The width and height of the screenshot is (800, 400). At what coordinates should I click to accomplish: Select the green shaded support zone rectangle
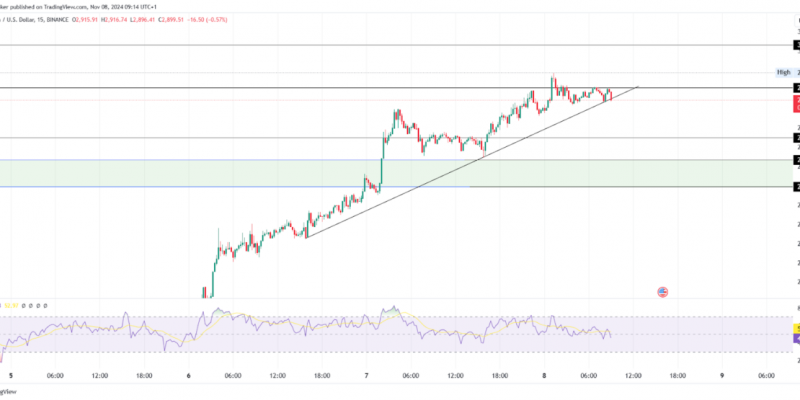[396, 173]
